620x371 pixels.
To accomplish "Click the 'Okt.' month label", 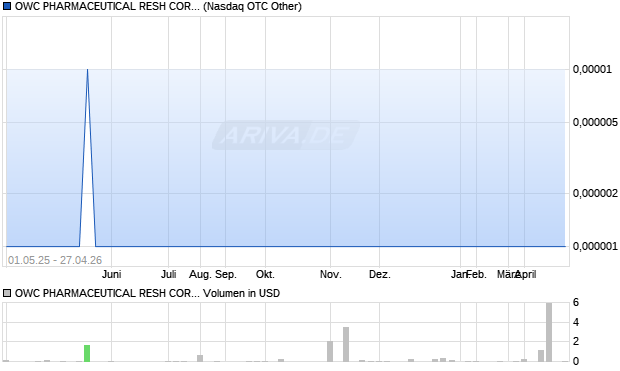I will tap(265, 274).
